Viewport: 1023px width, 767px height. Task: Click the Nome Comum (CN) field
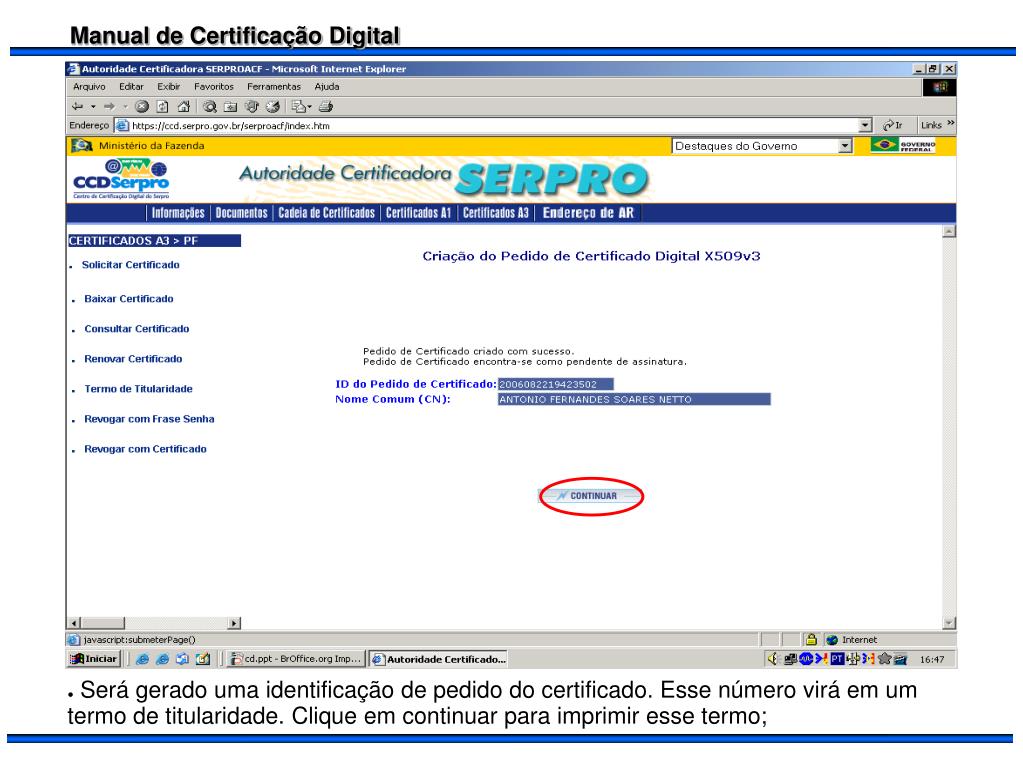pos(634,399)
